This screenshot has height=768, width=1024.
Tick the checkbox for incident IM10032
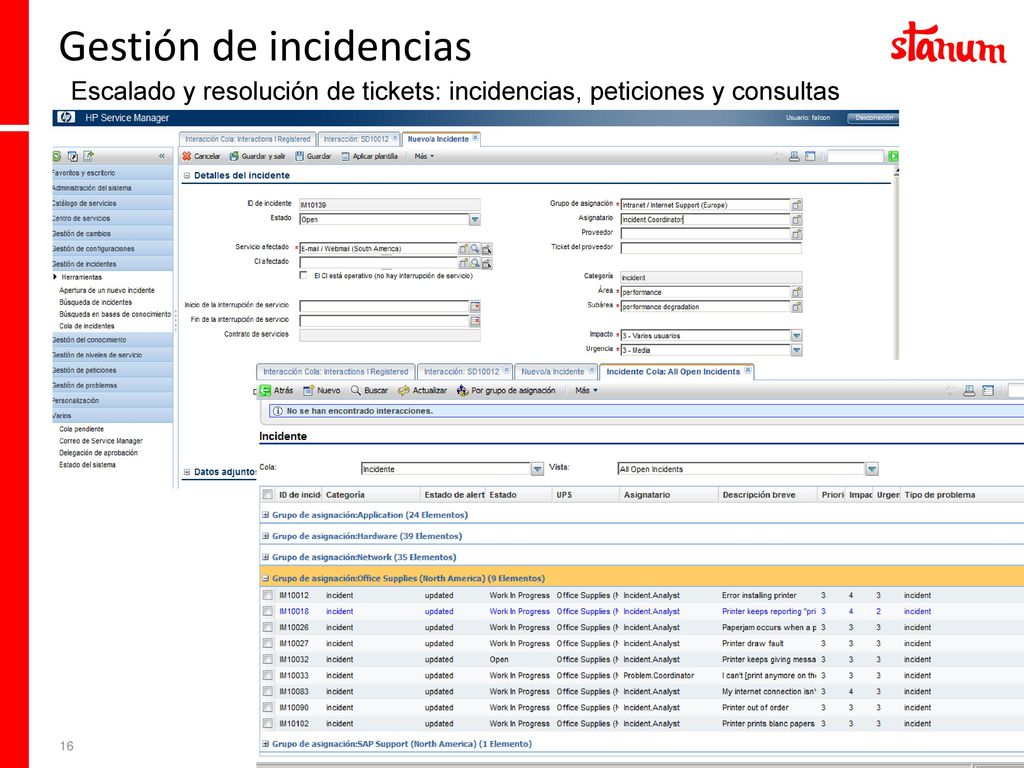pos(268,659)
